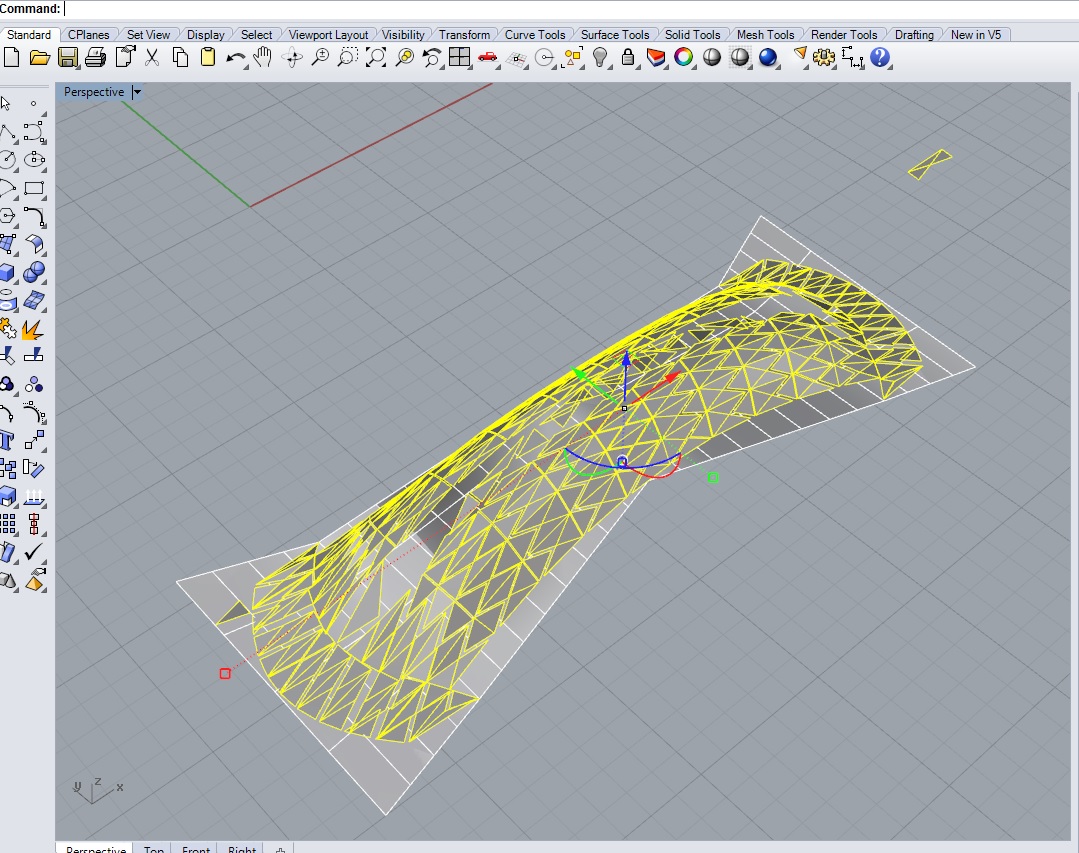
Task: Toggle the padlock Lock Objects icon
Action: click(x=628, y=57)
